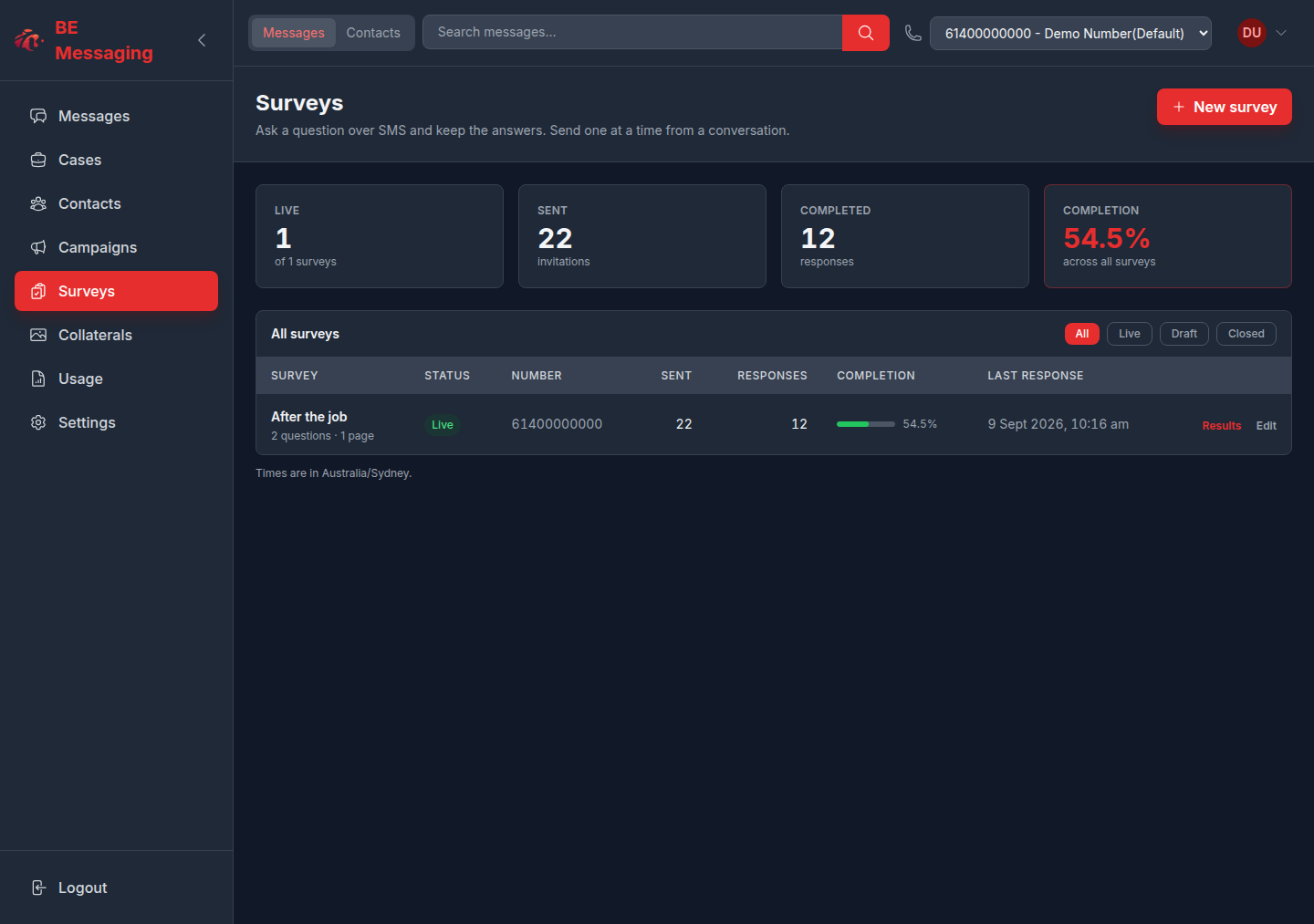Screen dimensions: 1314x924
Task: Click the Completion 54.5% card
Action: pyautogui.click(x=1168, y=236)
